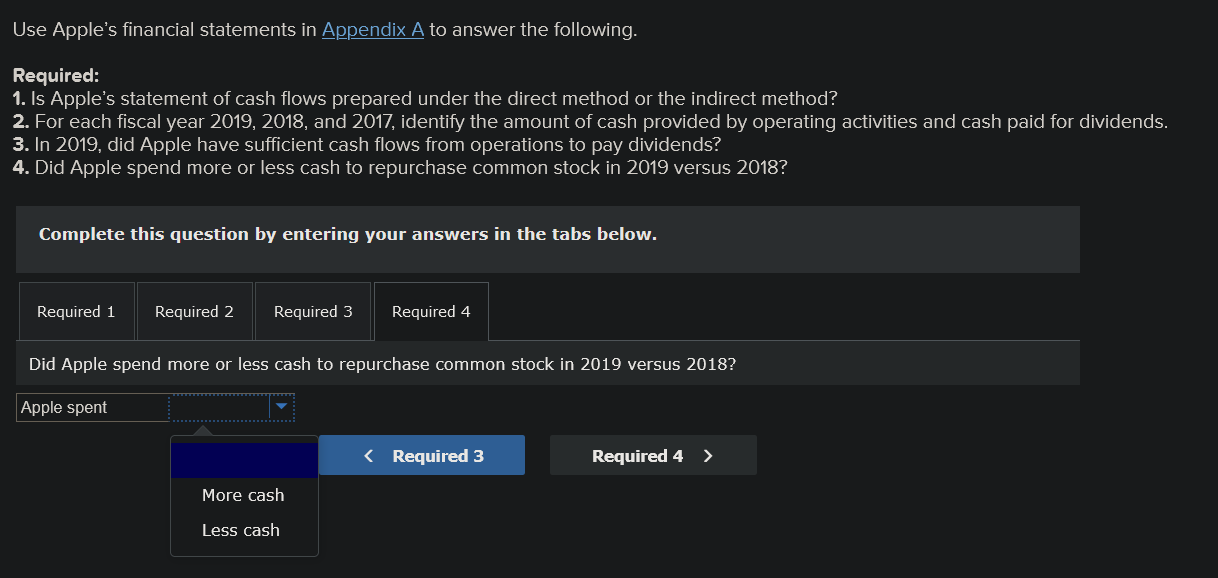Select More cash from the dropdown list
The image size is (1218, 578).
click(243, 495)
